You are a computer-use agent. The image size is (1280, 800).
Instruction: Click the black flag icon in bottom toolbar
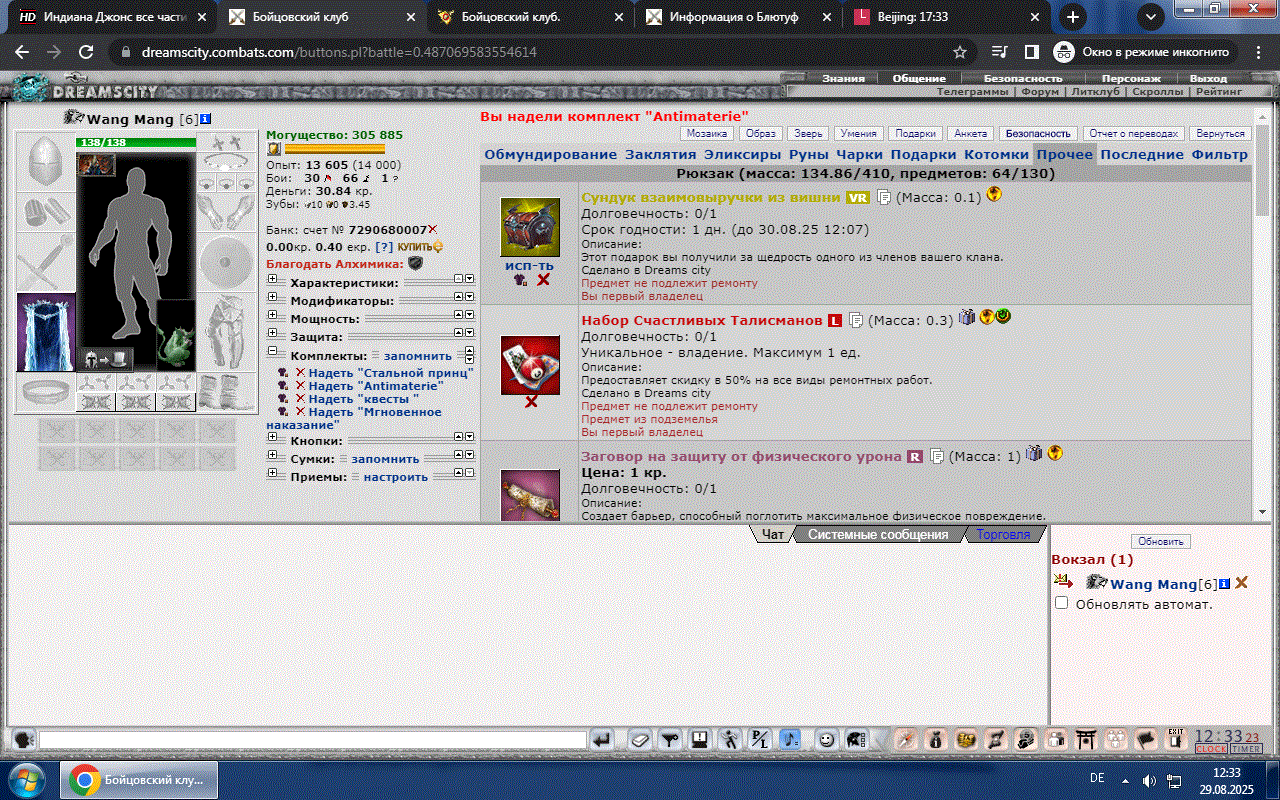click(1146, 740)
